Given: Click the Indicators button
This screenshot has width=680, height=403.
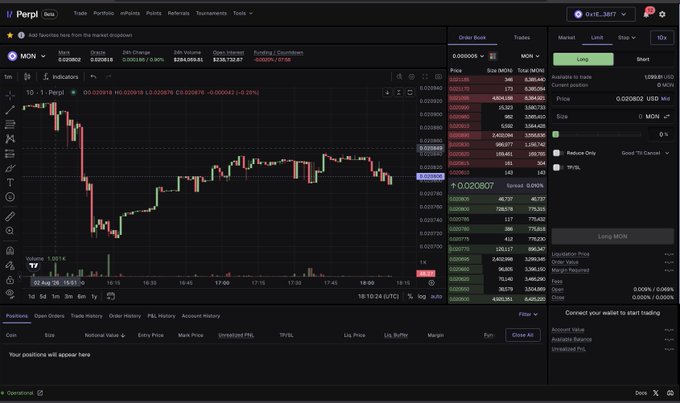Looking at the screenshot, I should click(x=61, y=77).
